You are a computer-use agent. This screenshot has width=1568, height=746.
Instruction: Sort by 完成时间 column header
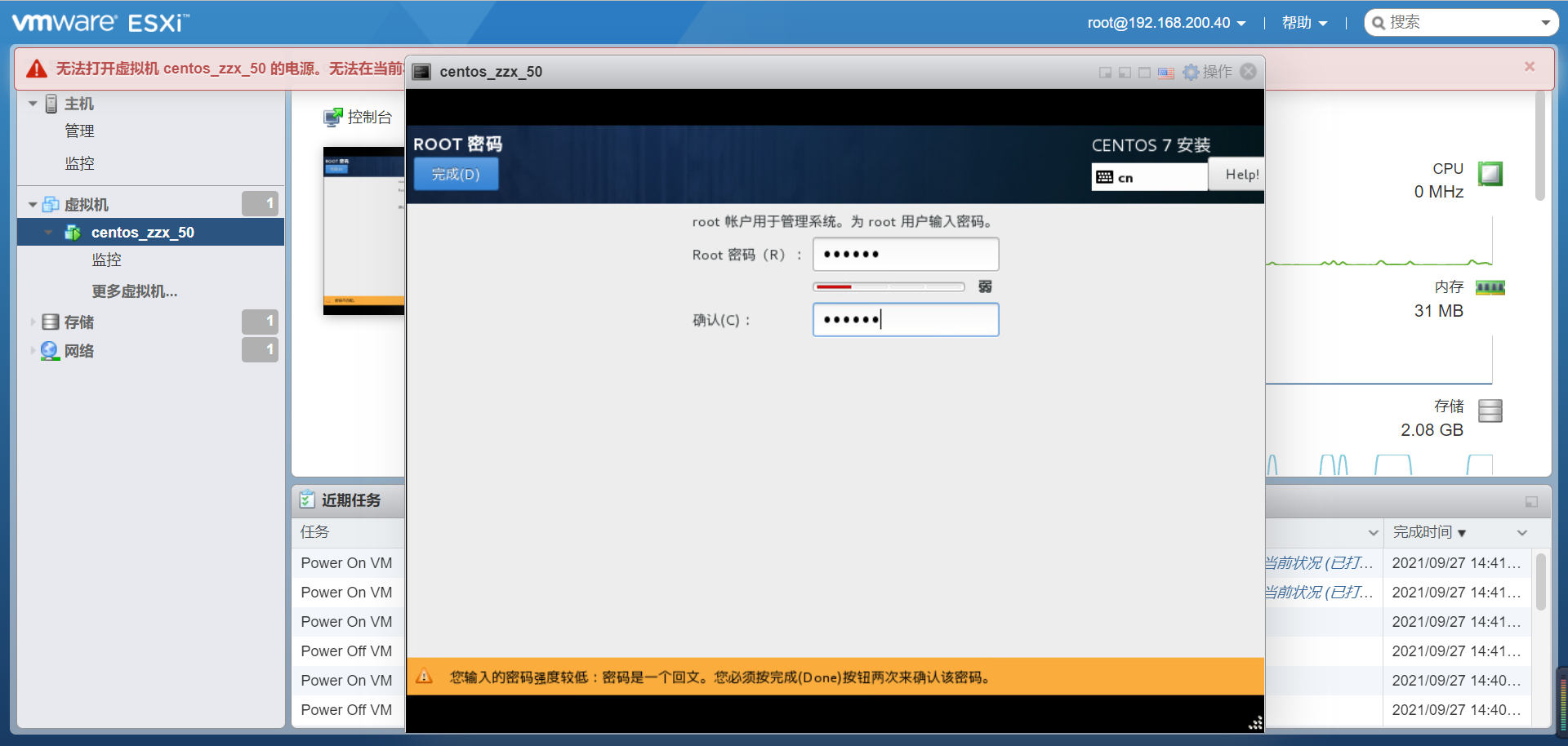[1429, 532]
